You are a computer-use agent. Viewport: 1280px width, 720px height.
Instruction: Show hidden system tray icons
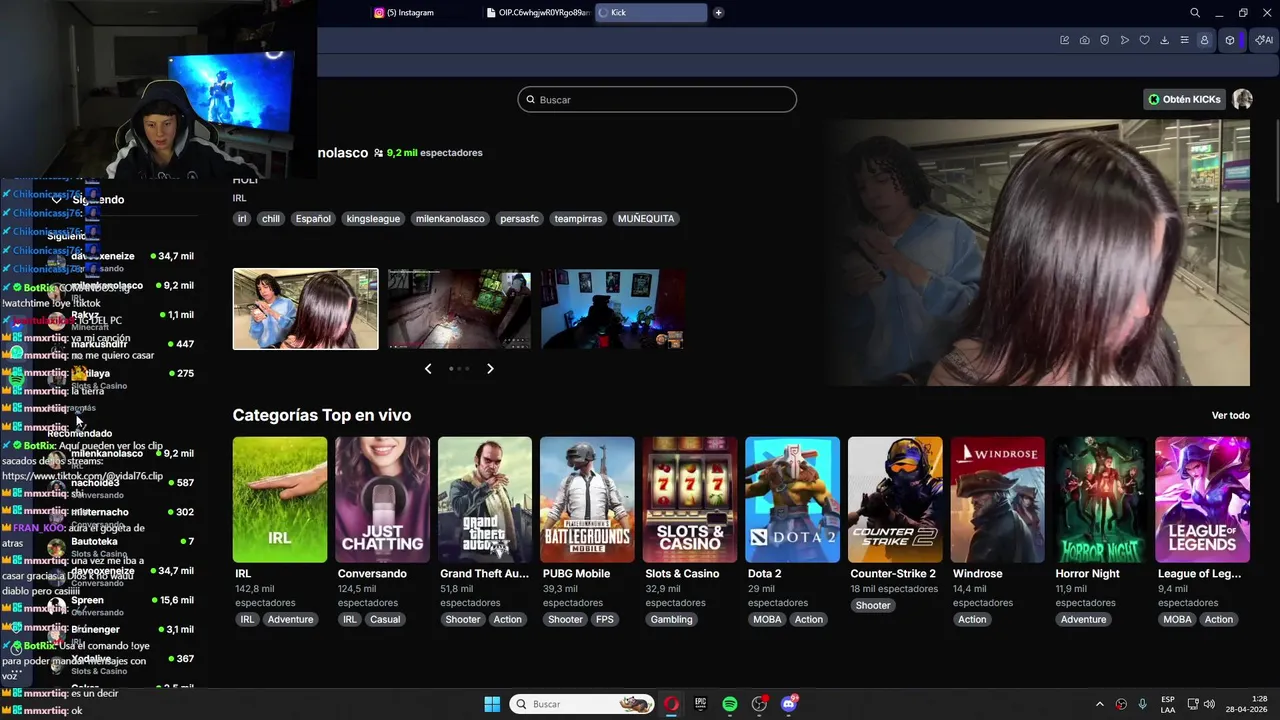point(1099,704)
